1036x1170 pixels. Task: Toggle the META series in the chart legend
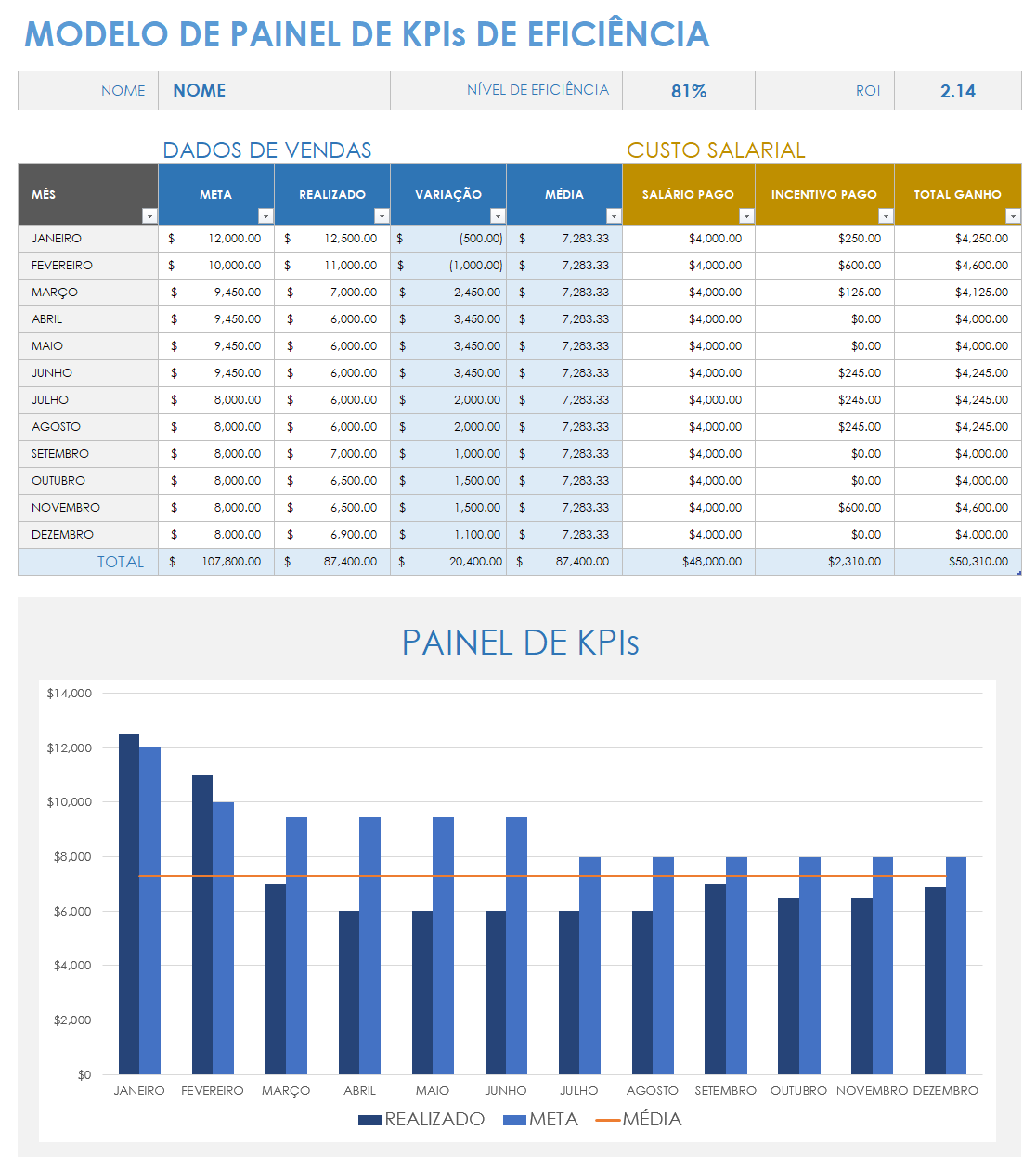point(545,1120)
